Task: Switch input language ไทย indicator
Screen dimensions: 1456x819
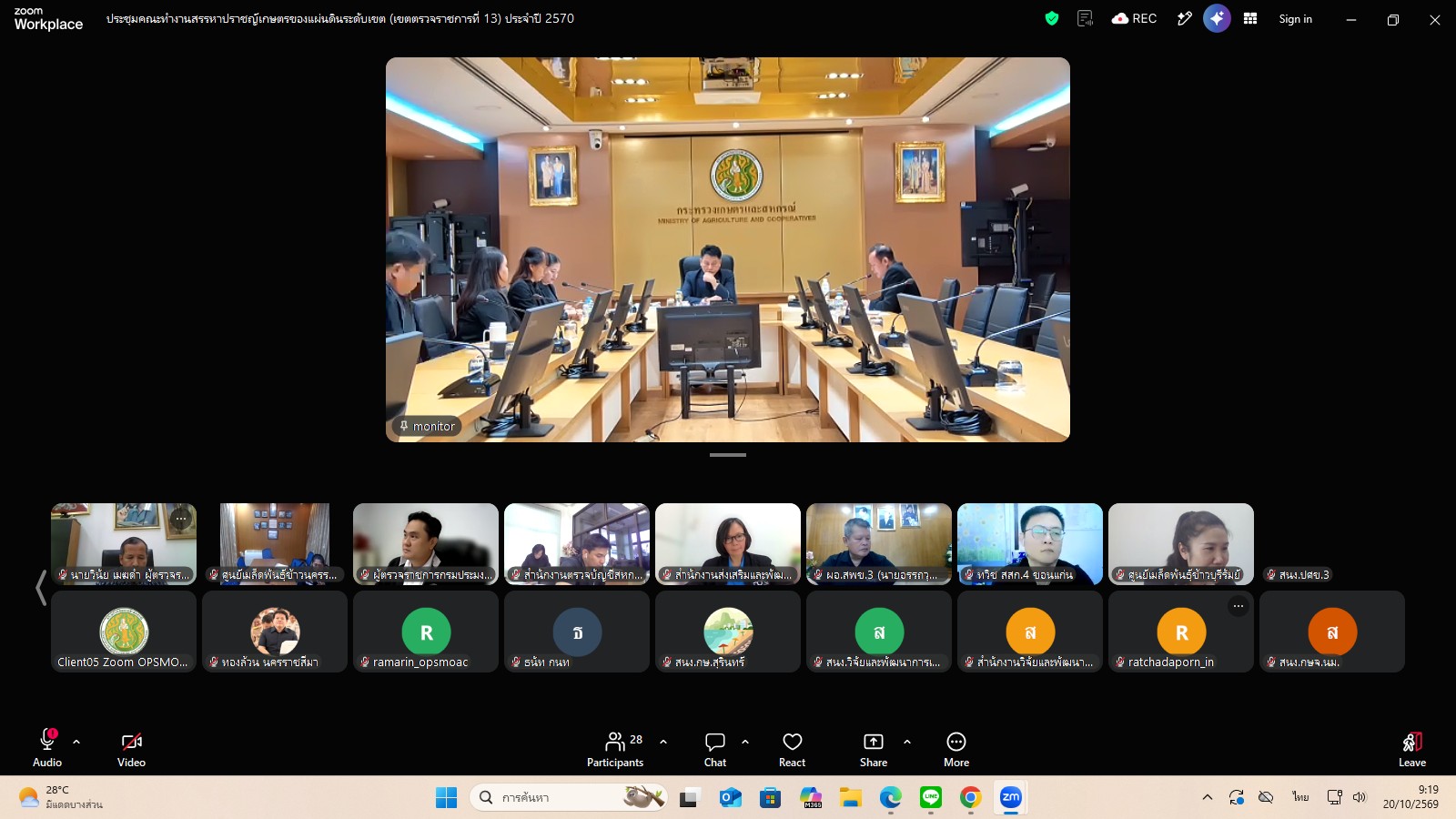Action: click(x=1300, y=798)
